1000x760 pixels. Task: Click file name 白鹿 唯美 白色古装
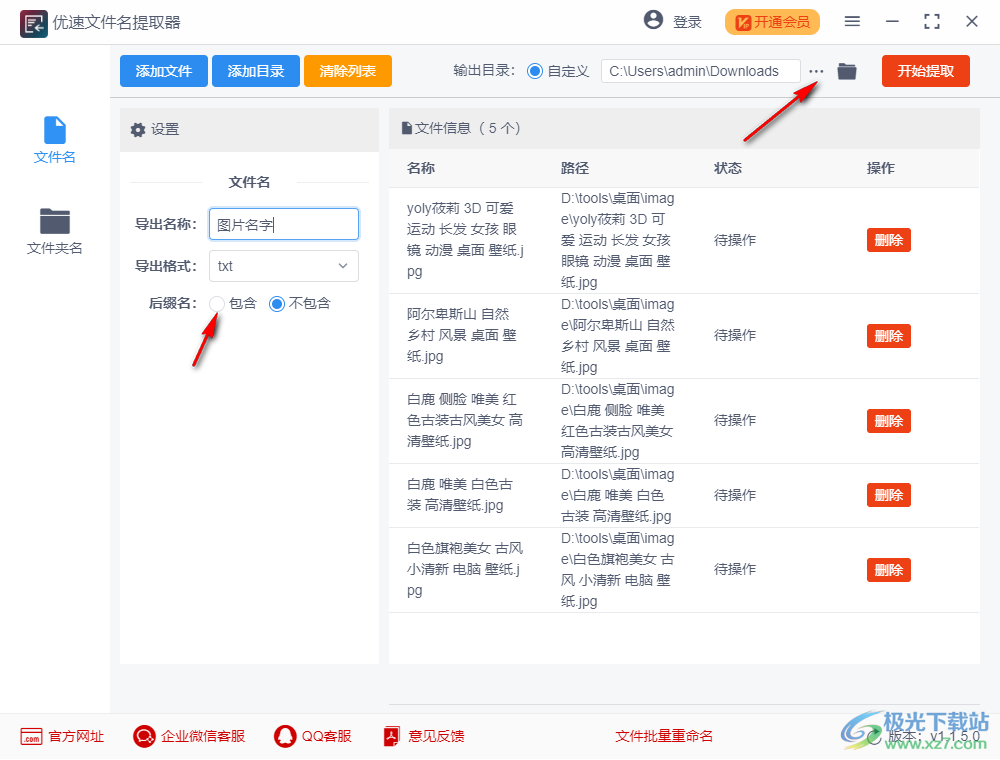460,495
